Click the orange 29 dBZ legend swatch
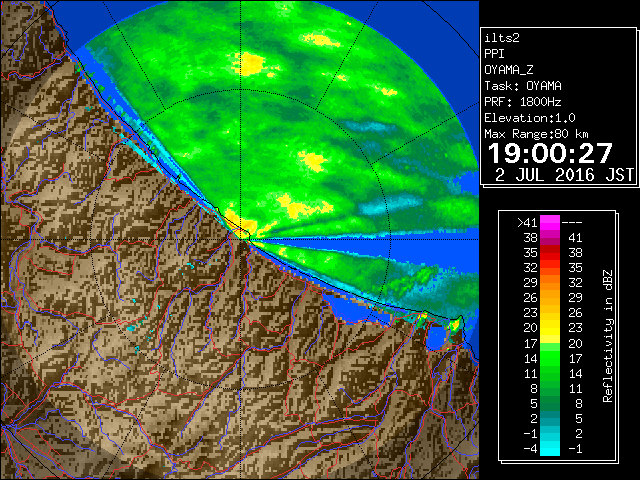This screenshot has width=640, height=480. [550, 282]
